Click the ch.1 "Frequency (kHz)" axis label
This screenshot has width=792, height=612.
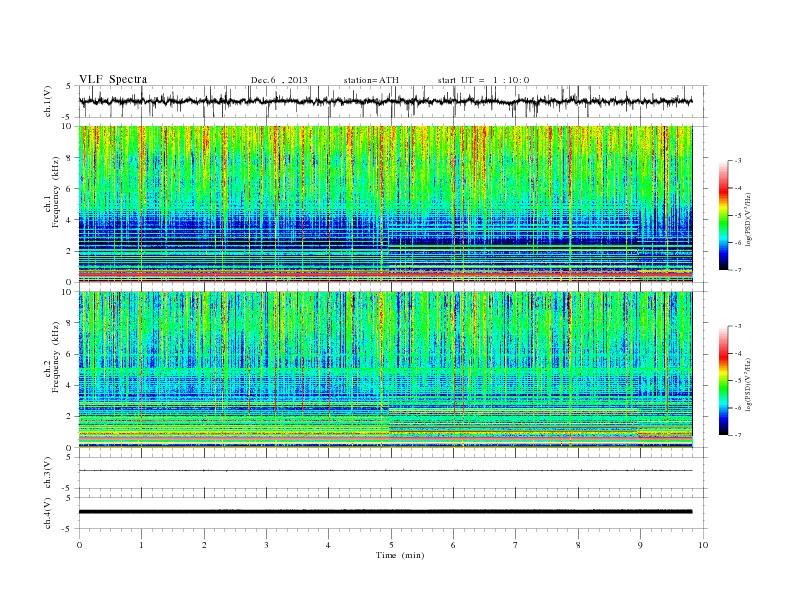click(x=56, y=192)
